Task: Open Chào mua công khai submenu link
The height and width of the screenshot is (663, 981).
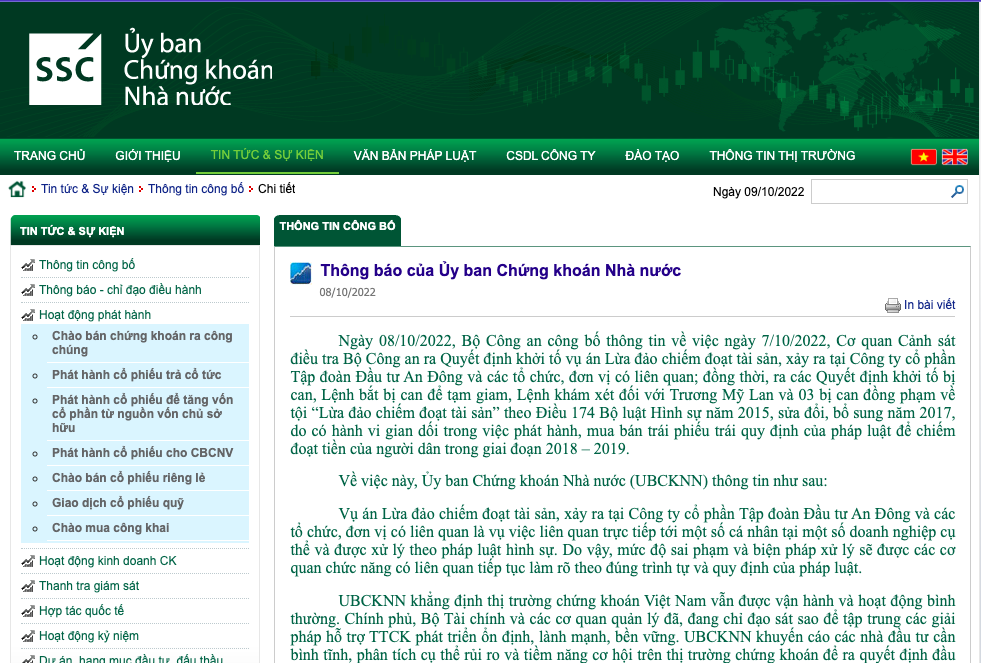Action: click(x=110, y=528)
